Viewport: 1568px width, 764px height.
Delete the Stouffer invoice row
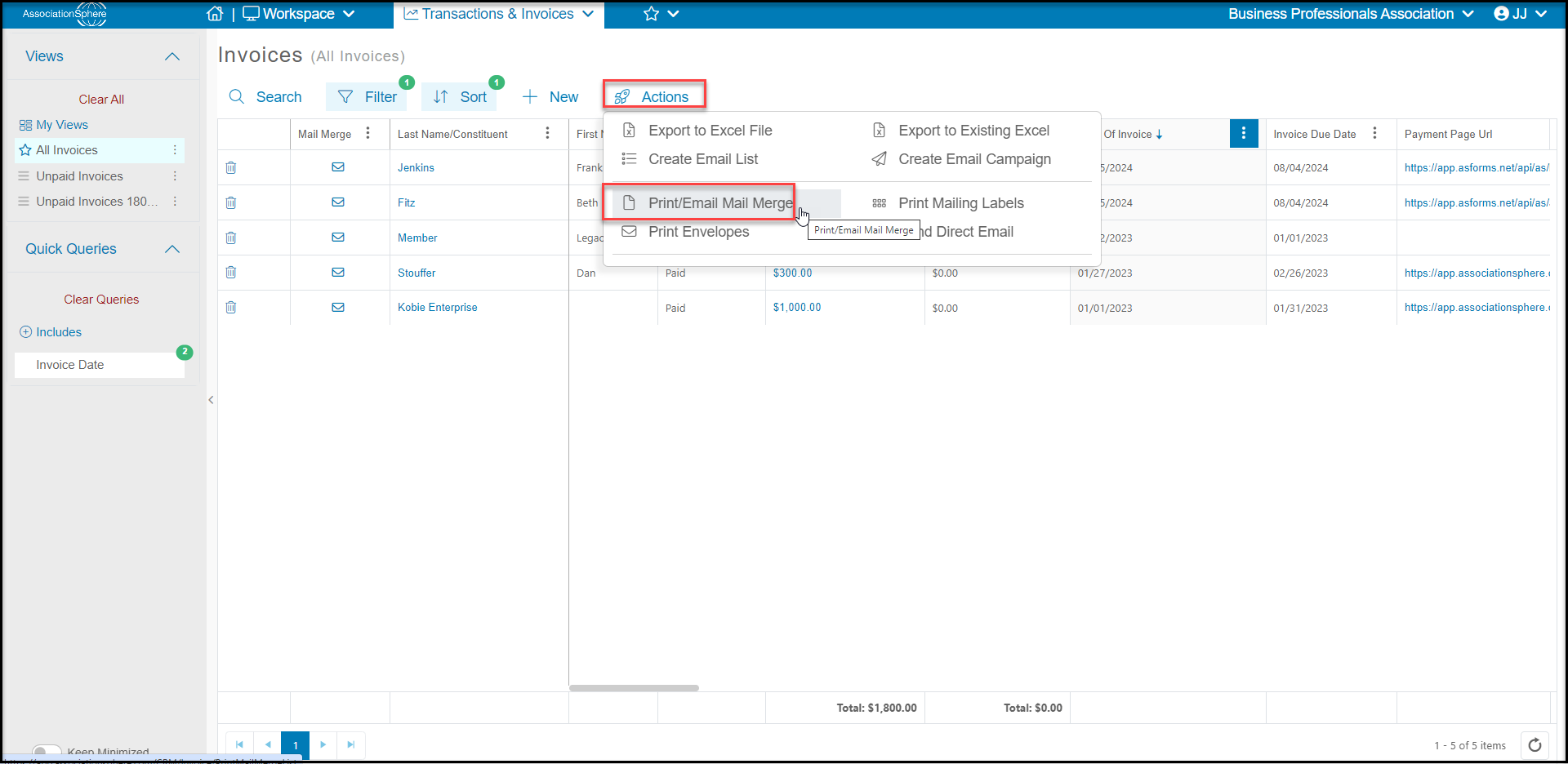pyautogui.click(x=231, y=273)
